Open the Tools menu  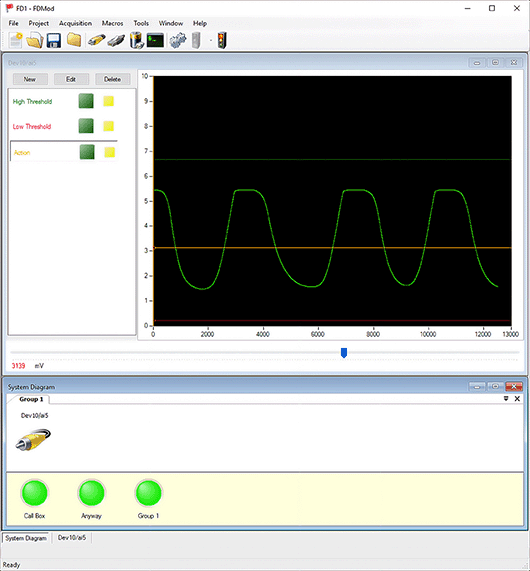(141, 23)
